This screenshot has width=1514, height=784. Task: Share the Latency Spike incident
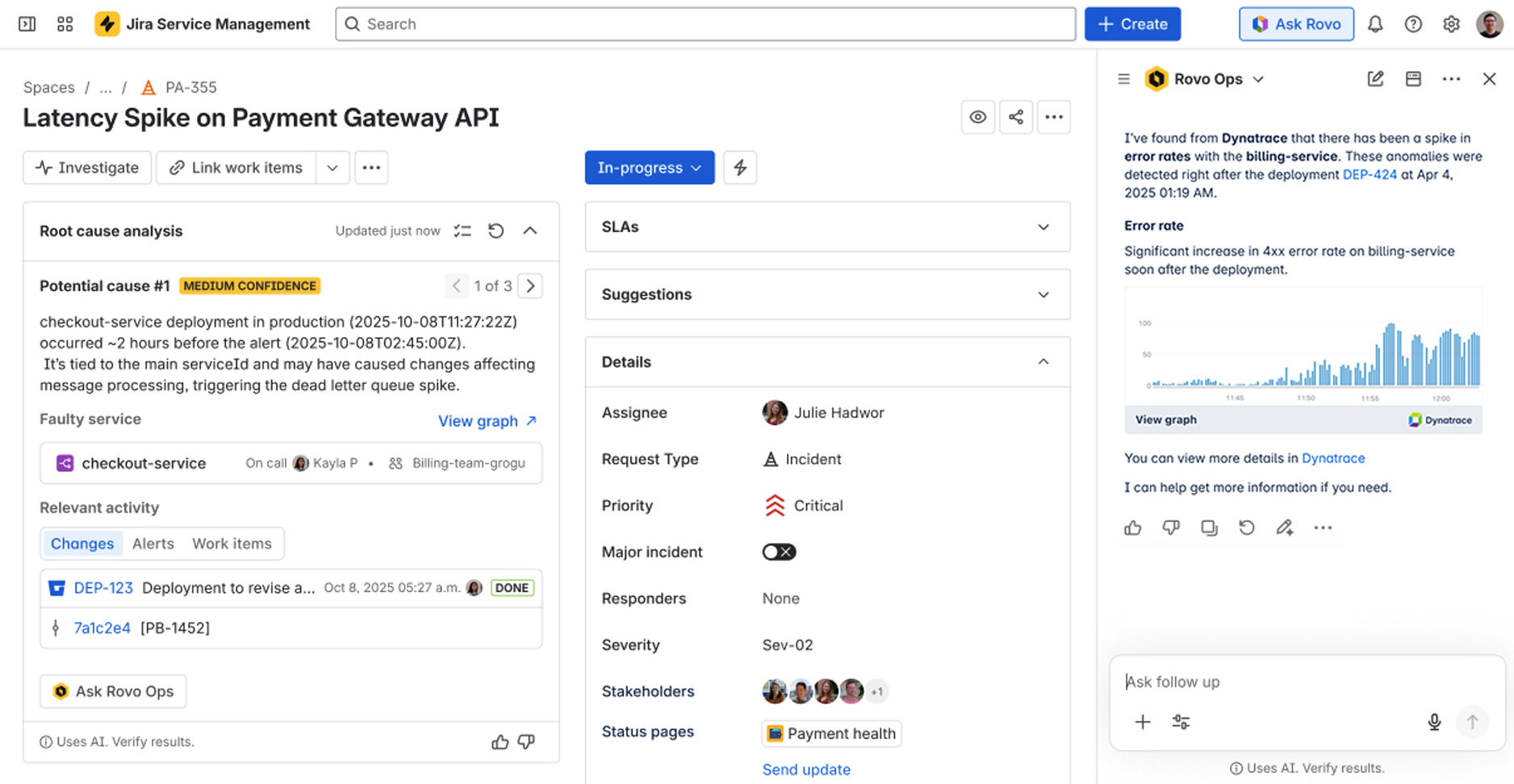1016,117
